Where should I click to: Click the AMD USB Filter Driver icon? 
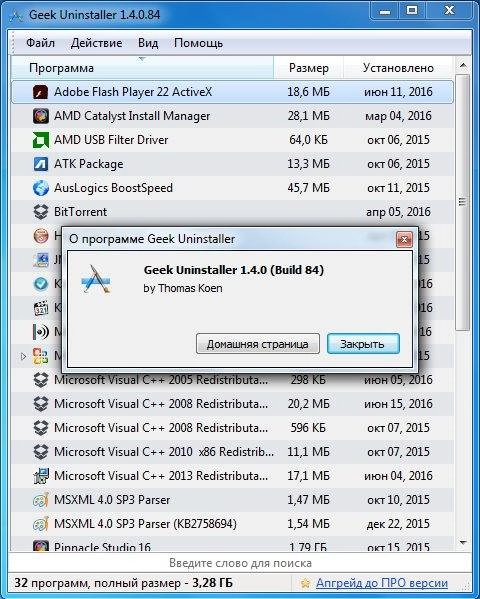click(x=41, y=140)
